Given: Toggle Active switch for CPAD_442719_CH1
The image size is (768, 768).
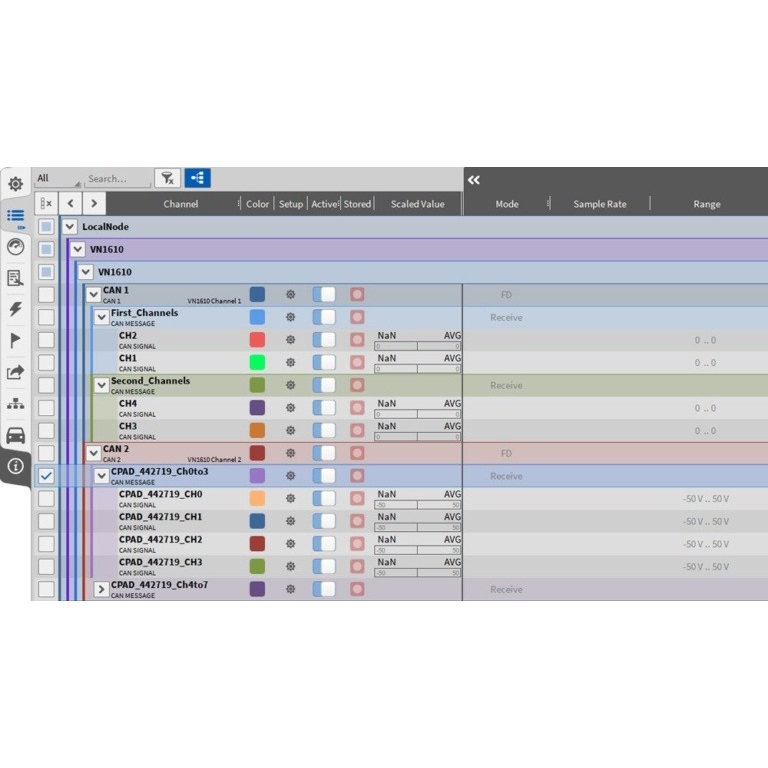Looking at the screenshot, I should pyautogui.click(x=324, y=521).
